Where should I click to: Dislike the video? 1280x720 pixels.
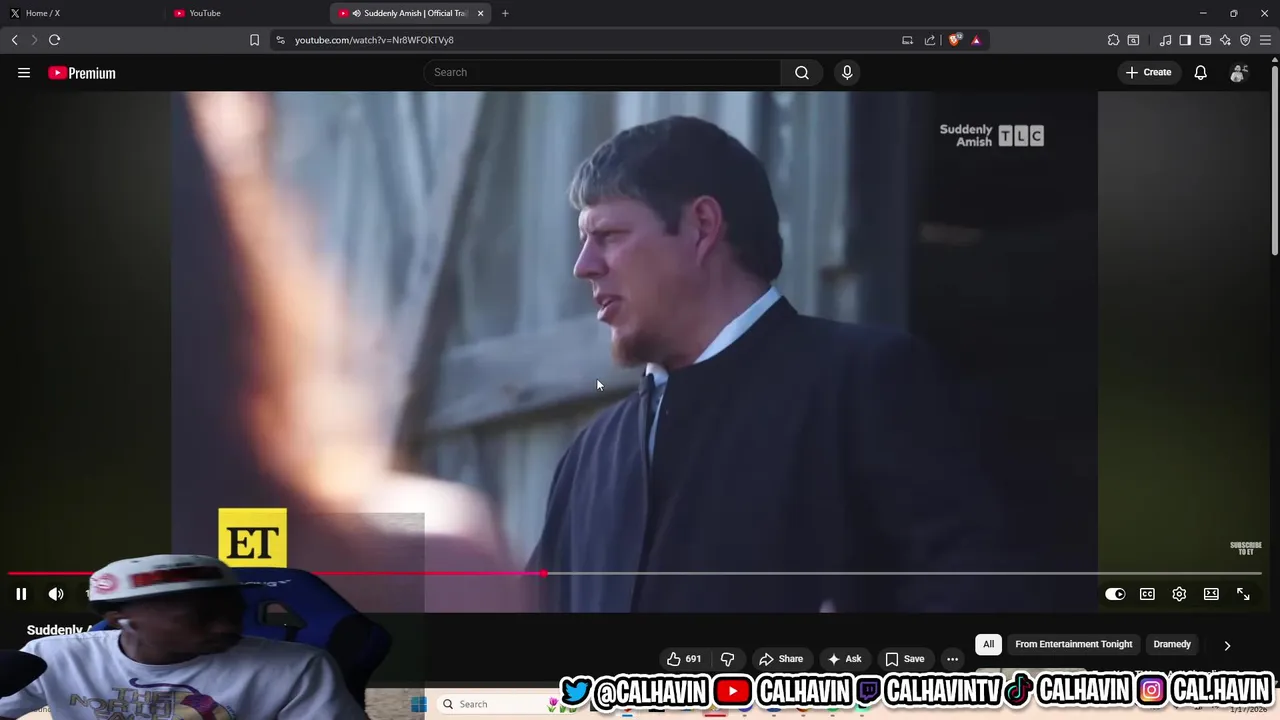point(727,659)
